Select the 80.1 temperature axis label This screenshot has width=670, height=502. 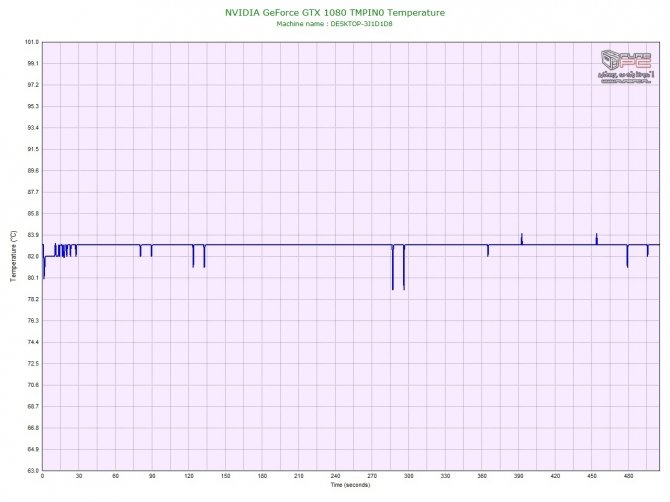coord(32,278)
